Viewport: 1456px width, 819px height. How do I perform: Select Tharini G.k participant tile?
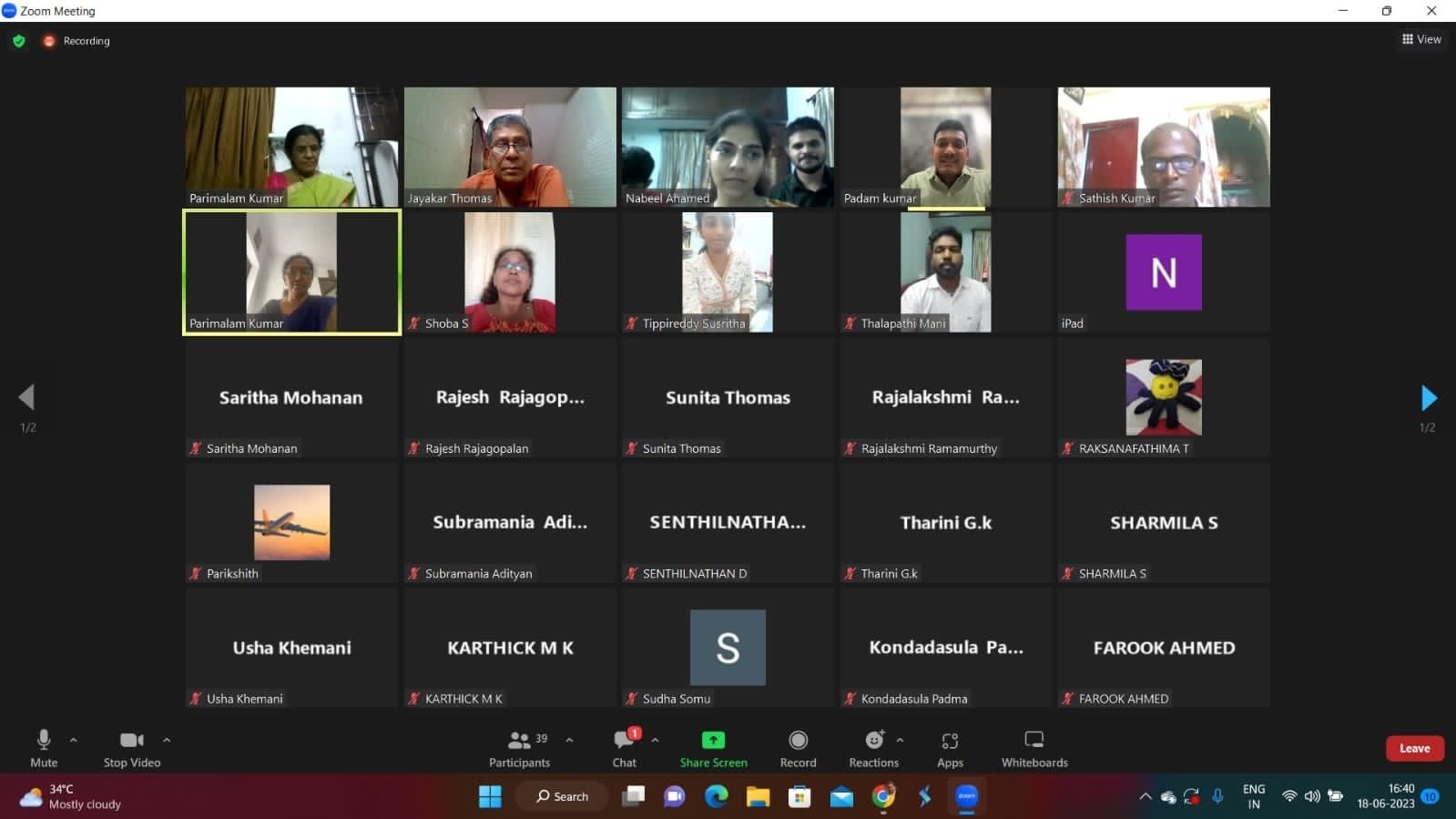click(x=946, y=523)
